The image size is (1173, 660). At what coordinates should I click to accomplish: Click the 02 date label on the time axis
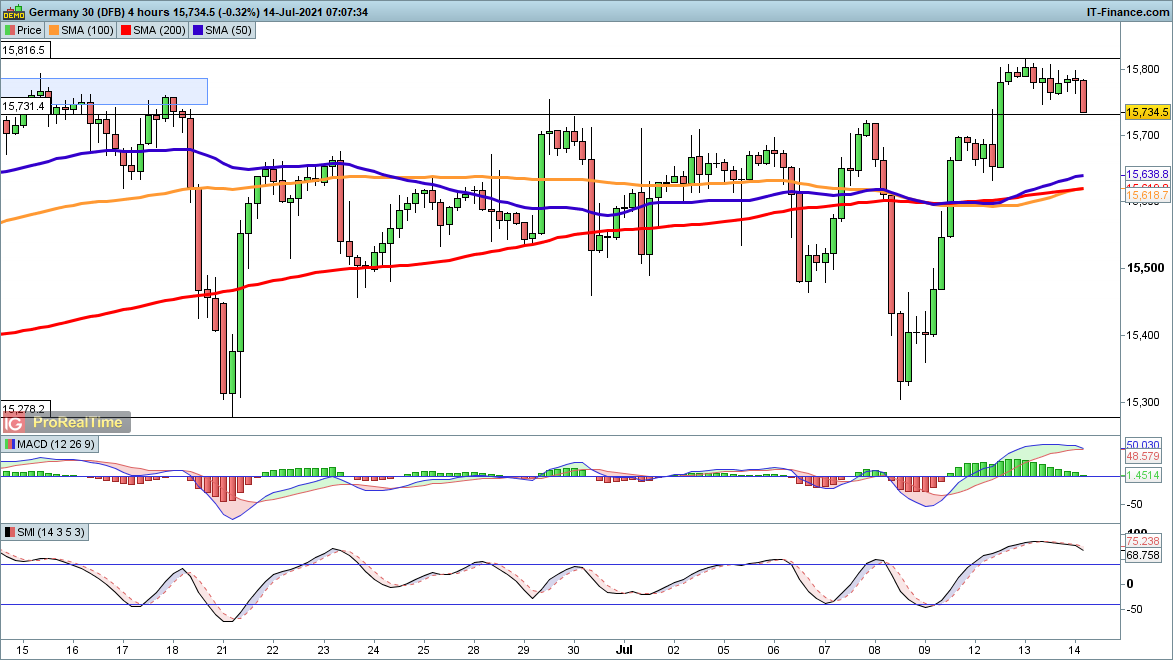pos(674,650)
